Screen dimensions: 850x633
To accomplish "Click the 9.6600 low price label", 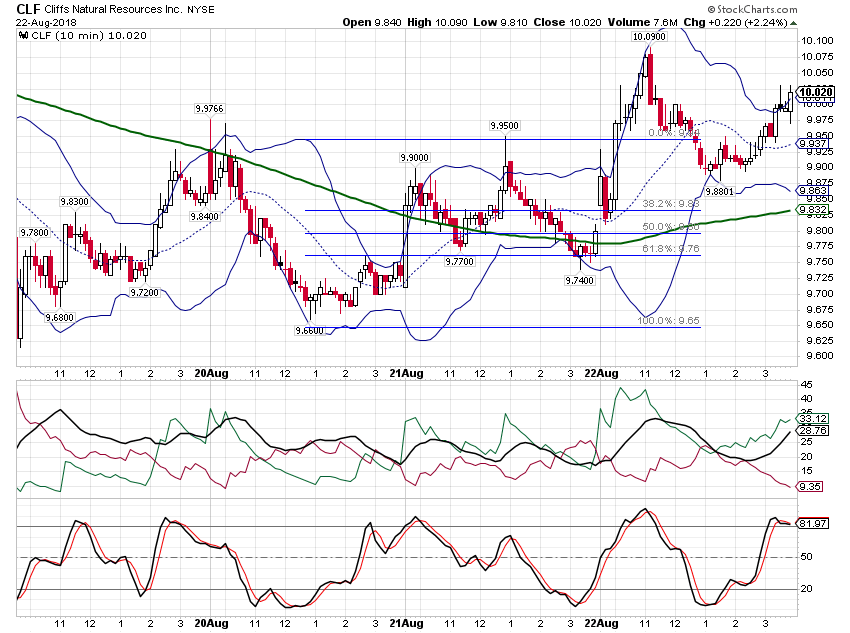I will [310, 331].
